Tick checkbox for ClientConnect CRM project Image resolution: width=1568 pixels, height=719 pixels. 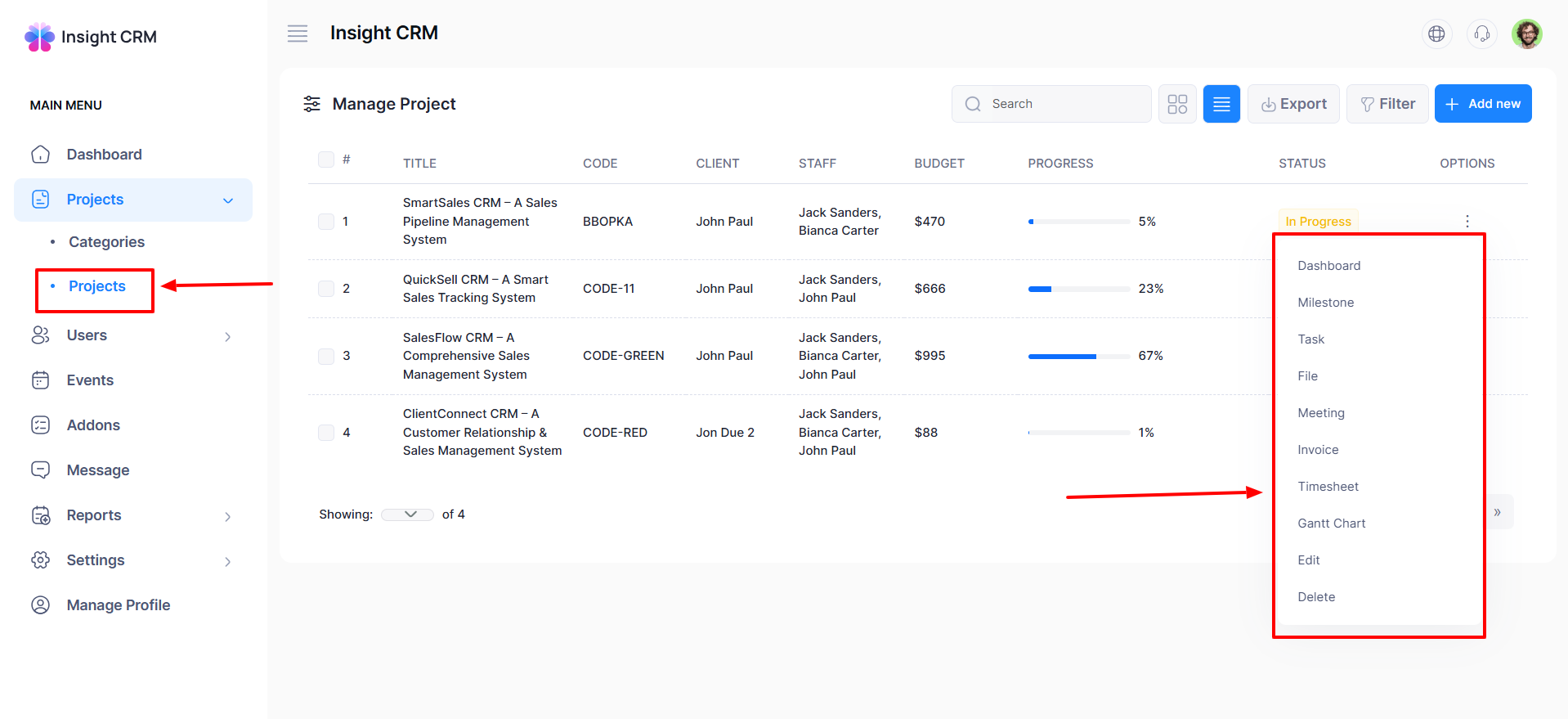[x=326, y=433]
